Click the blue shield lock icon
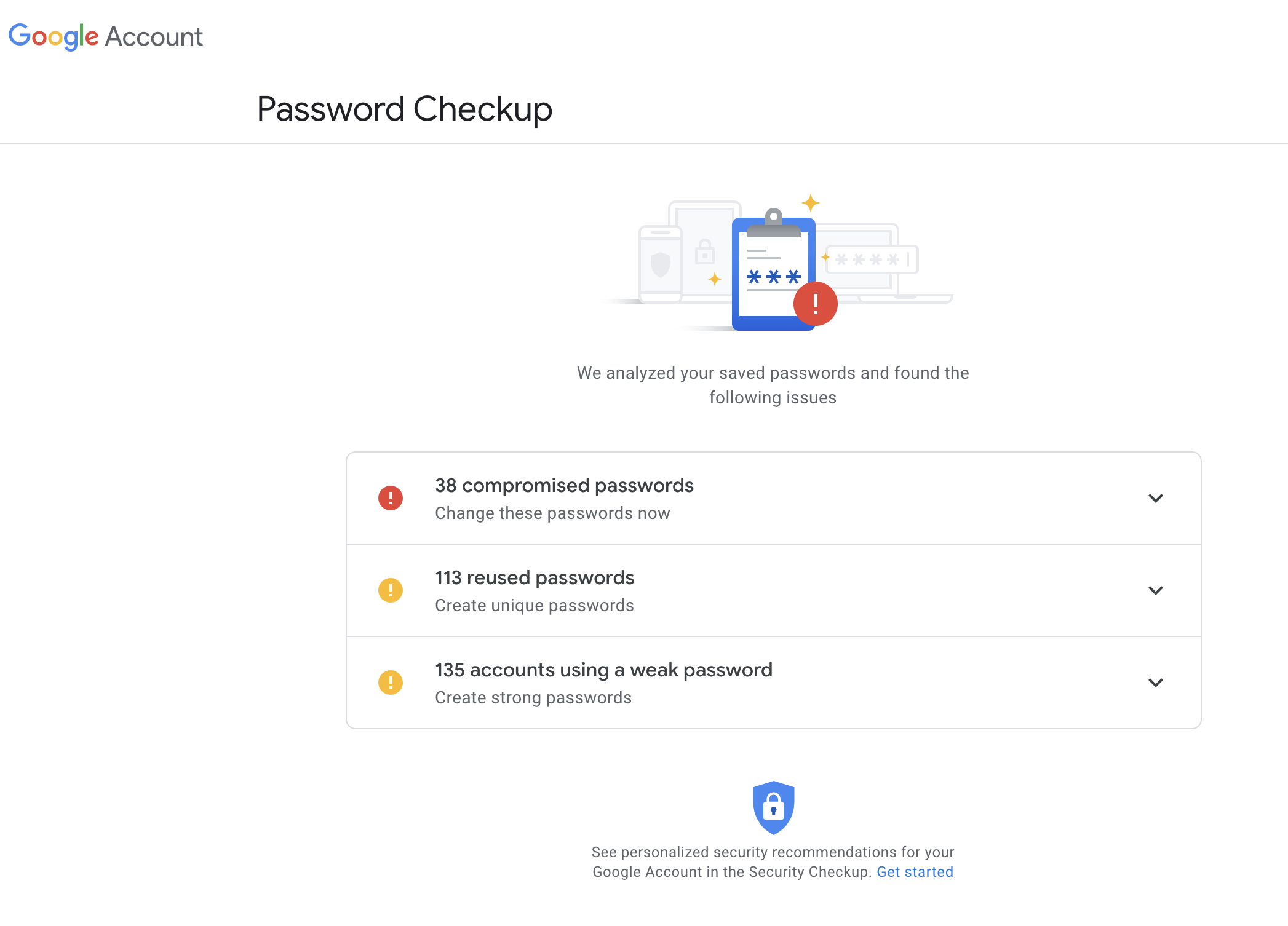This screenshot has height=926, width=1288. click(x=773, y=807)
